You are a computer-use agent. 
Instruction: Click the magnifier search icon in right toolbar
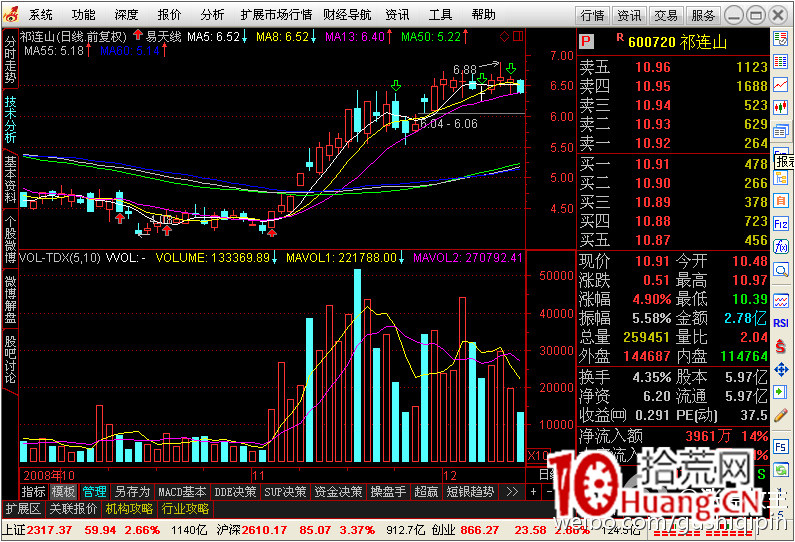click(x=781, y=270)
